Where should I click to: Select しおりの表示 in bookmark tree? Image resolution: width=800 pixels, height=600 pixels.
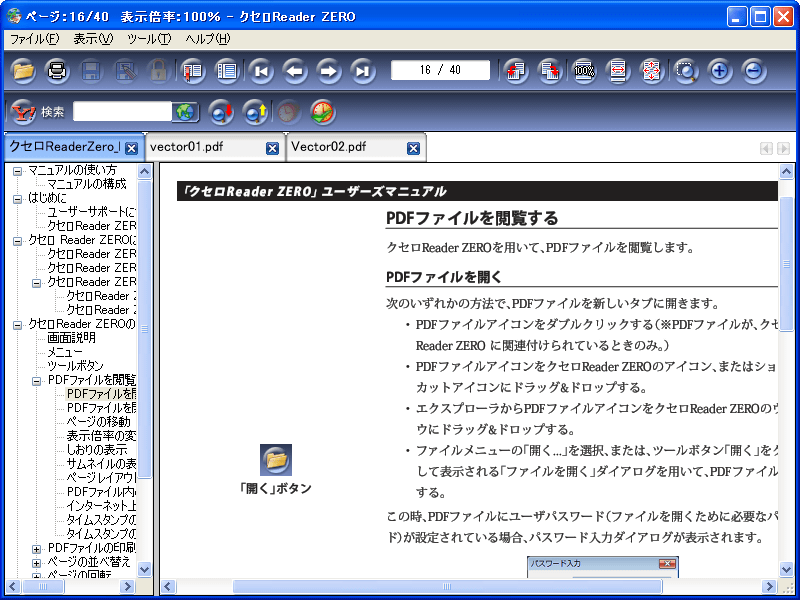point(97,450)
